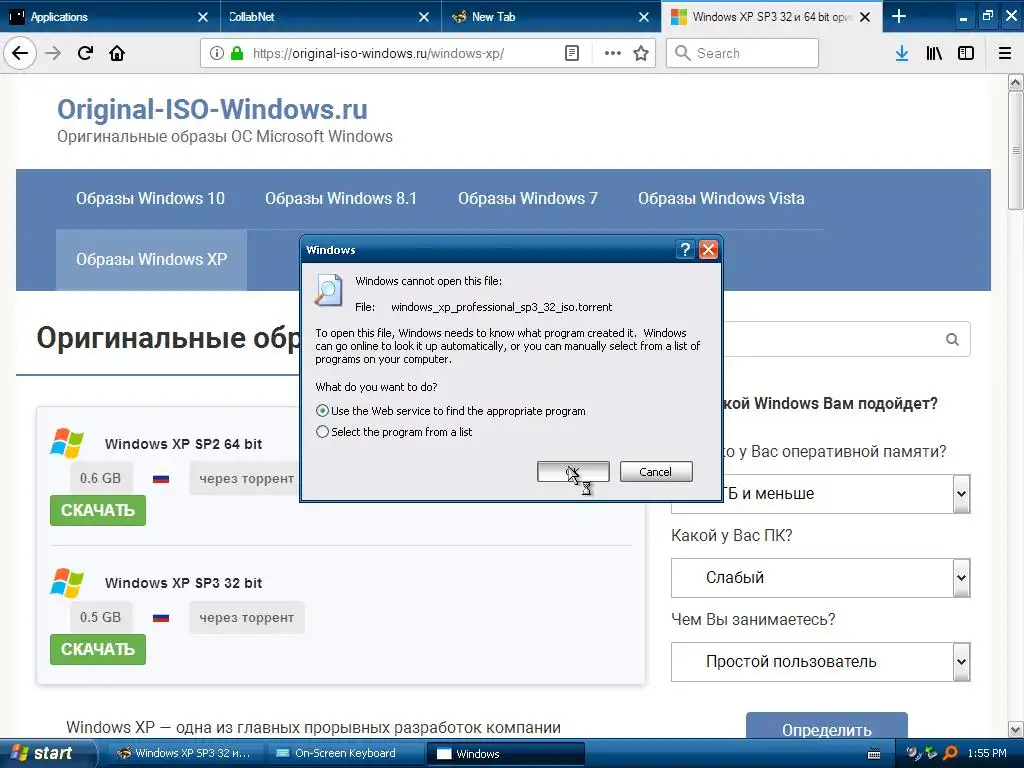Click the help question mark in Windows dialog
The height and width of the screenshot is (768, 1024).
tap(684, 249)
